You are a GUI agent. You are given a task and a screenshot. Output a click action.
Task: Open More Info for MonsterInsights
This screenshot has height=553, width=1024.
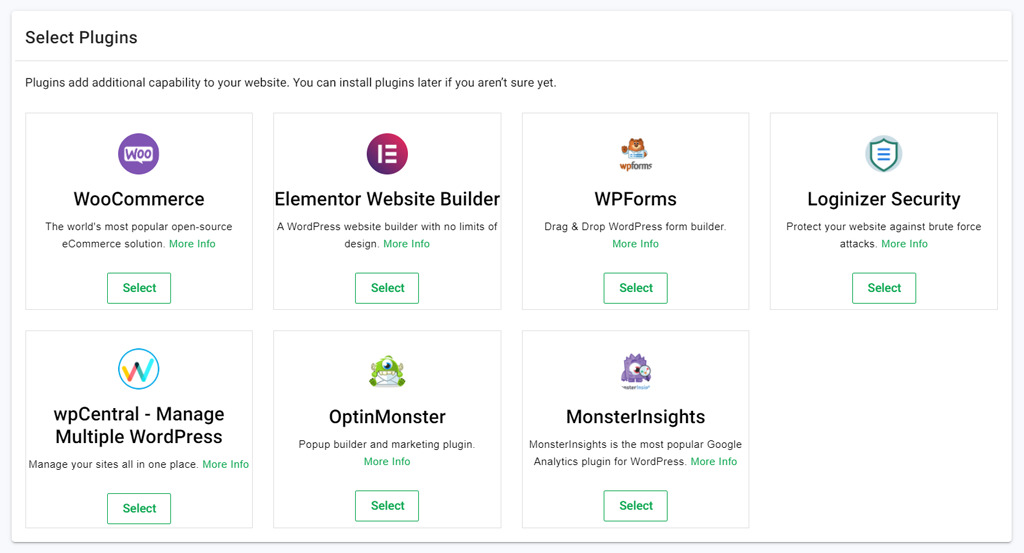pyautogui.click(x=714, y=462)
